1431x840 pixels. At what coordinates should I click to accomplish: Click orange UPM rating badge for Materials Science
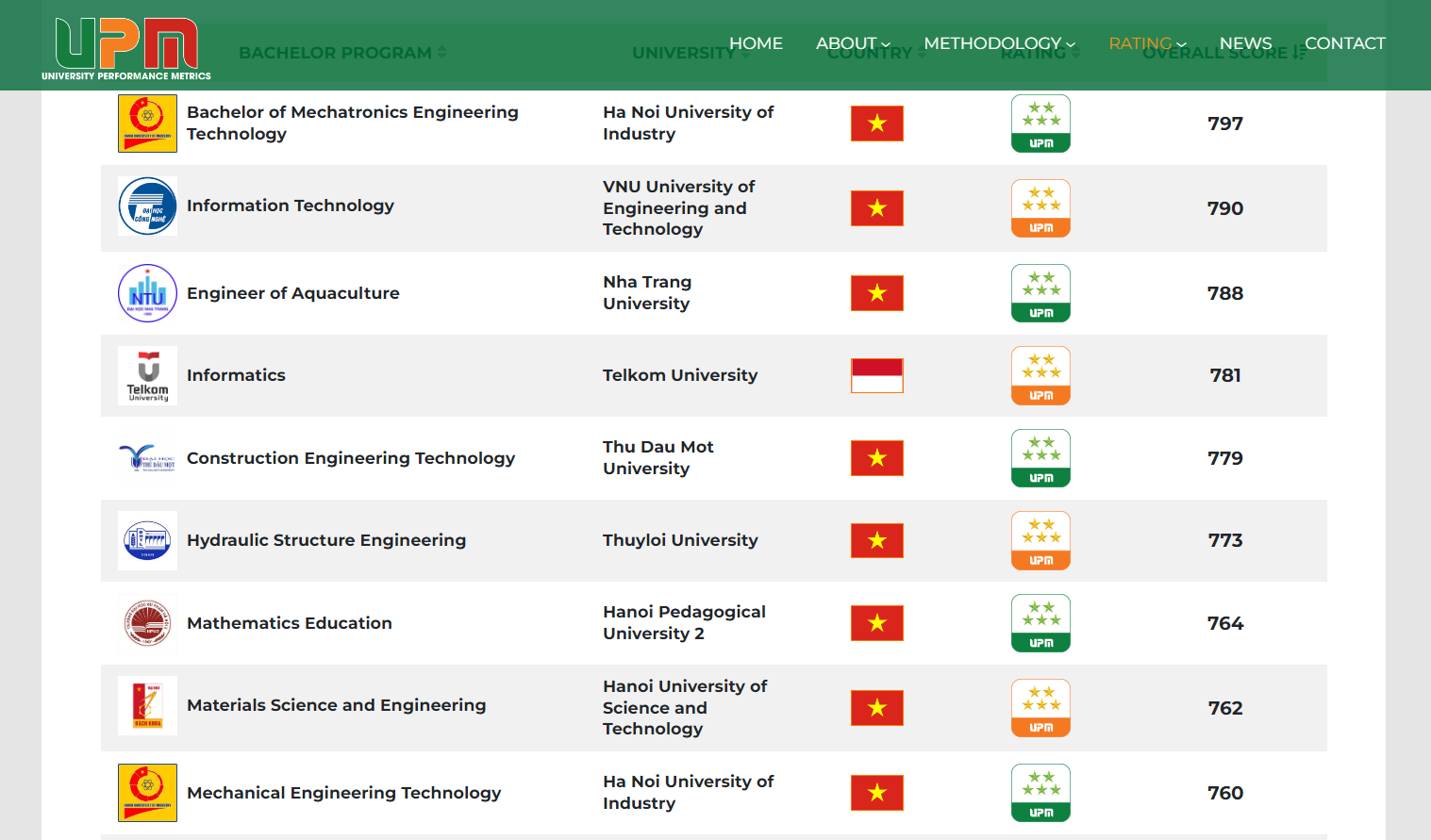1040,708
